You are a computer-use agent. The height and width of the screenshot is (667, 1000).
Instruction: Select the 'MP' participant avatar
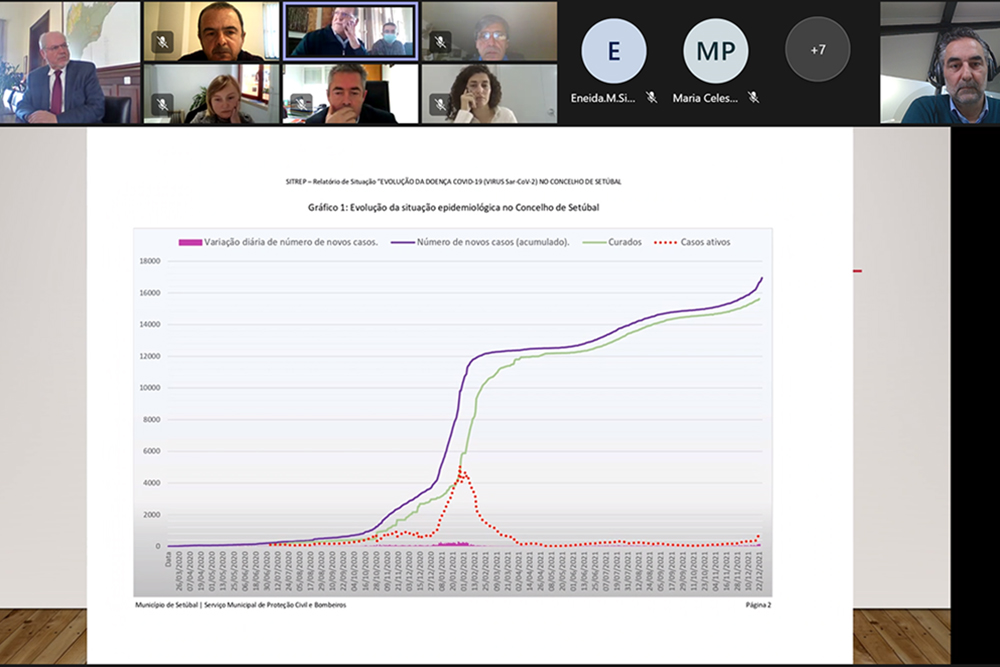click(716, 50)
